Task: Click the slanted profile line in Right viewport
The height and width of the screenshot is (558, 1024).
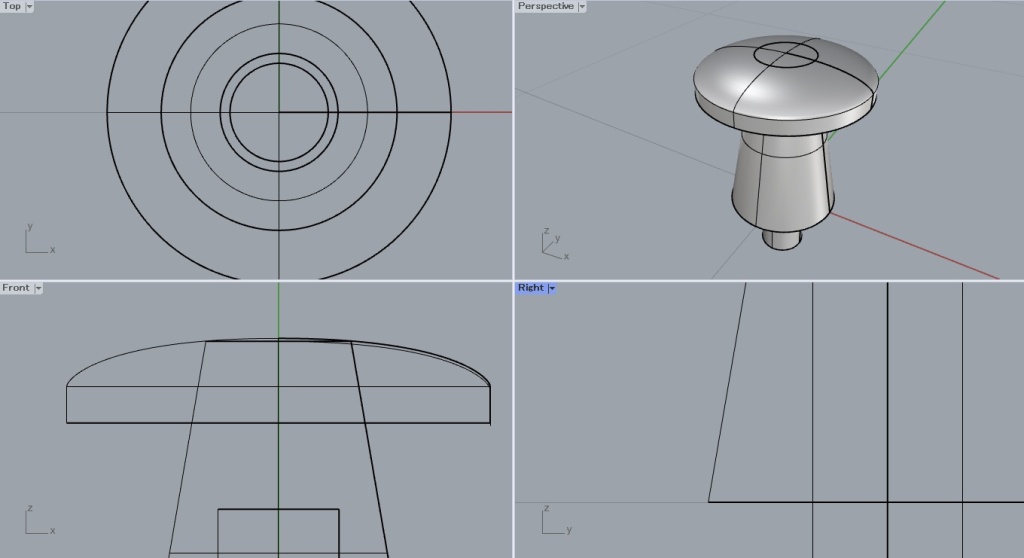Action: tap(727, 390)
